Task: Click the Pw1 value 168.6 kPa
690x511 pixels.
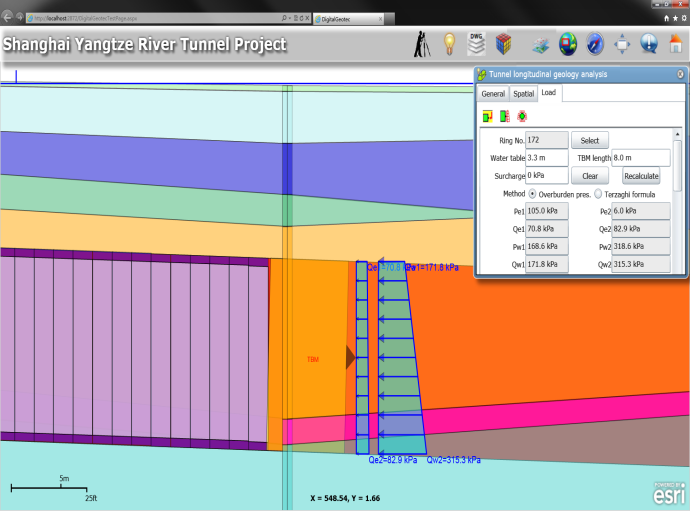Action: (x=547, y=246)
